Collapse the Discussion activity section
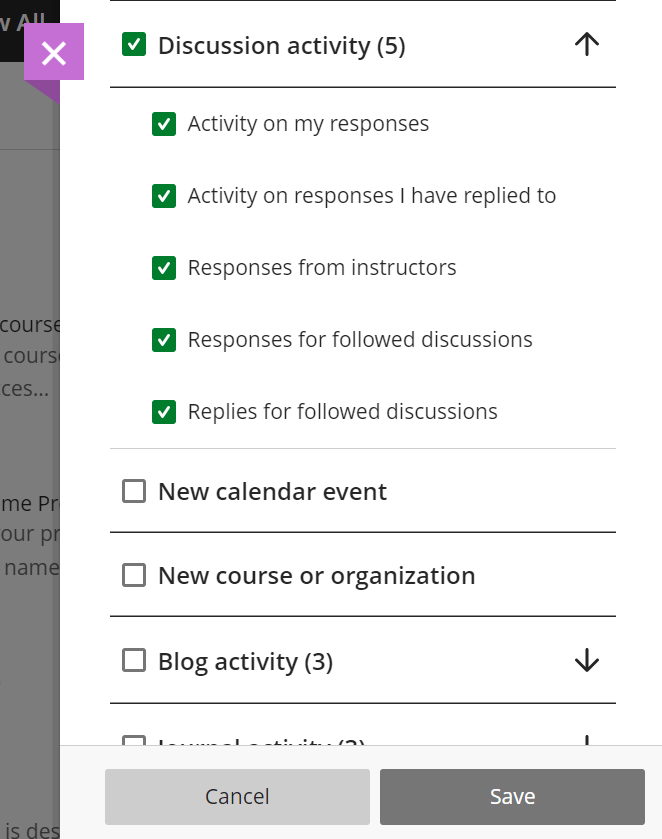Image resolution: width=662 pixels, height=839 pixels. point(587,44)
